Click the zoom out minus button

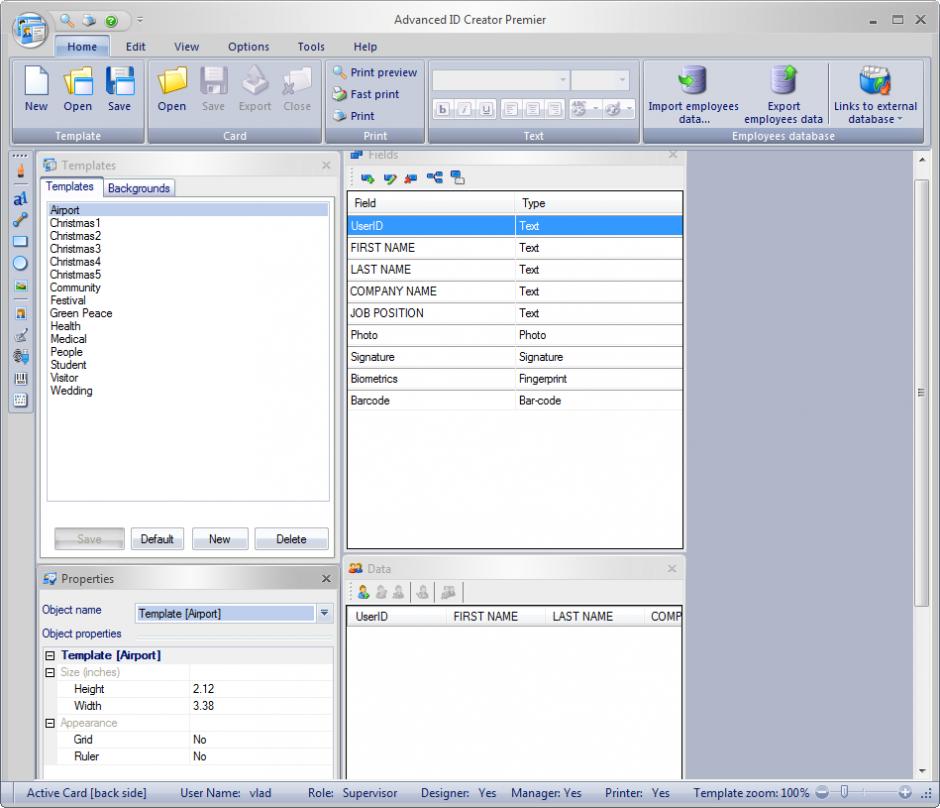(x=822, y=792)
